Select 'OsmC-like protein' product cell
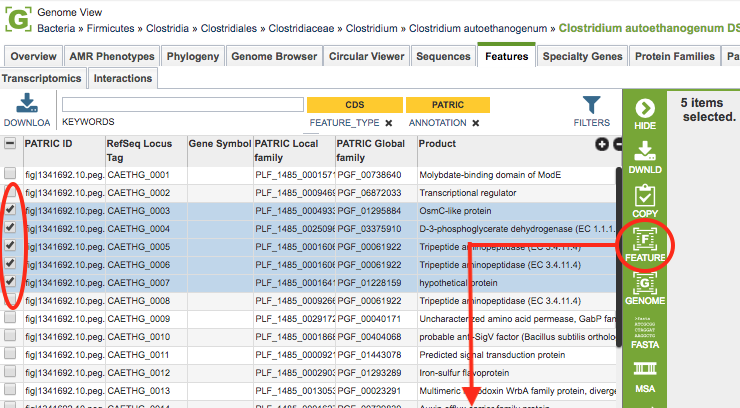Screen dimensions: 740x408 (455, 211)
